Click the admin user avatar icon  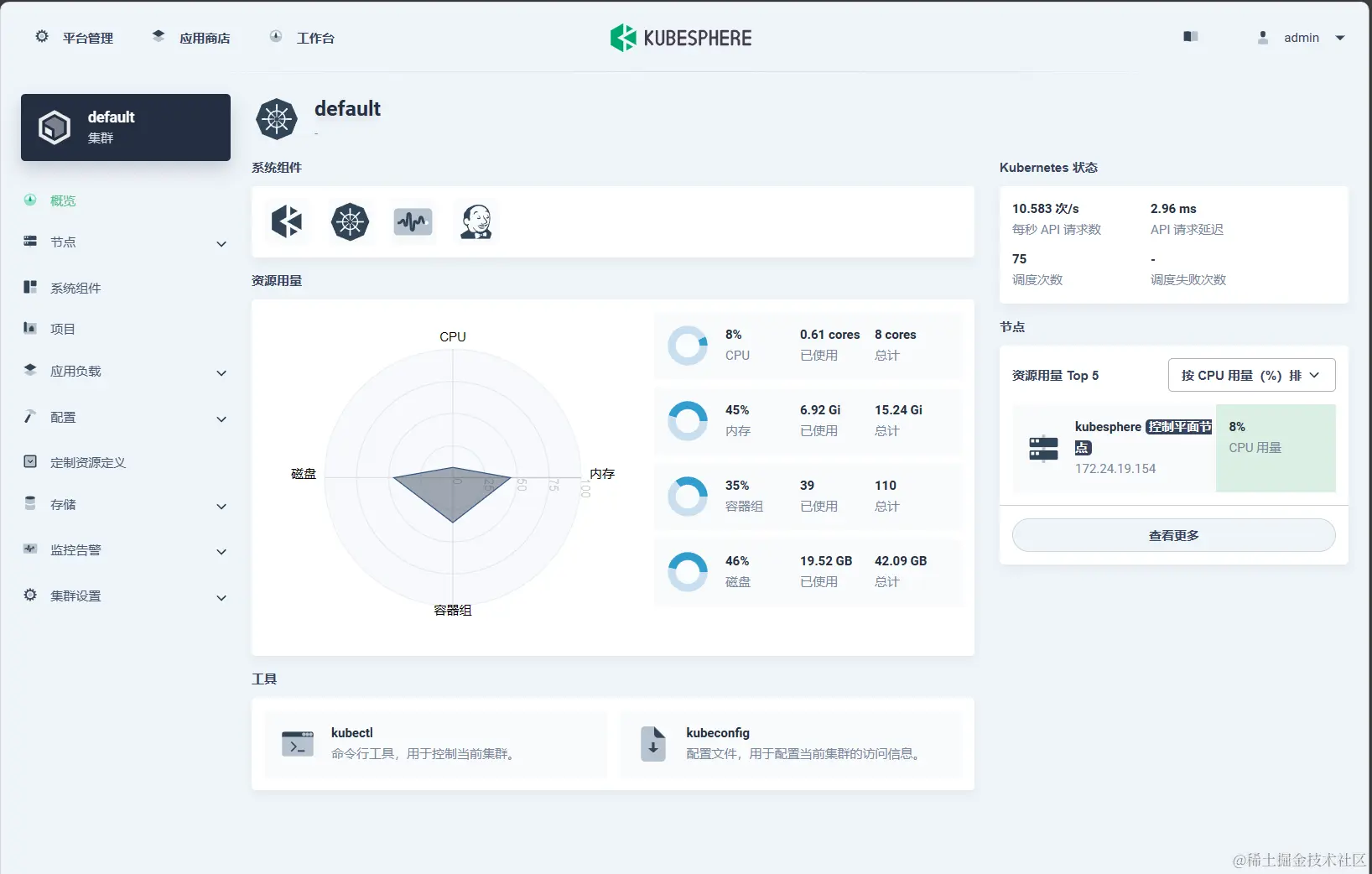point(1263,38)
